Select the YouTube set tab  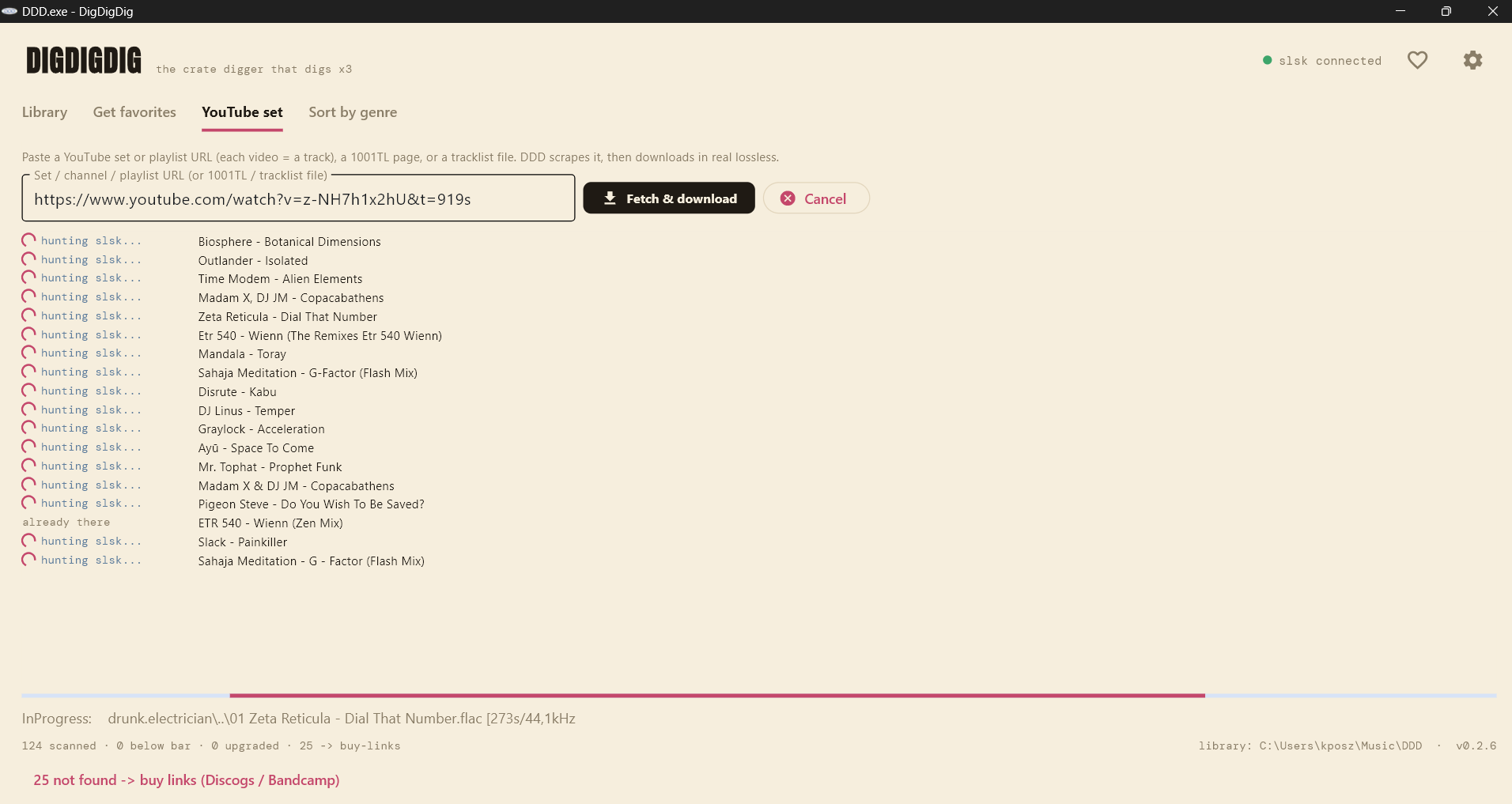tap(242, 112)
